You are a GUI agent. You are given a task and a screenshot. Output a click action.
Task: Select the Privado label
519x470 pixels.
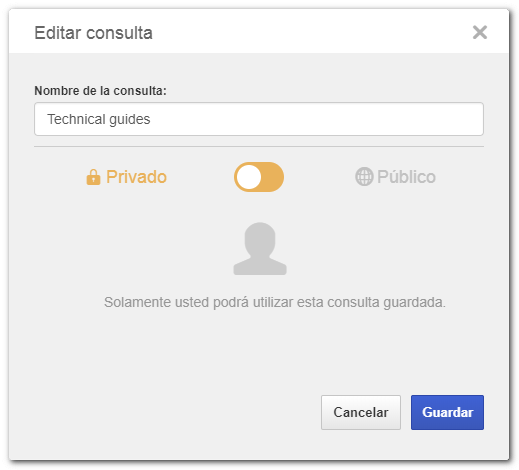tap(136, 177)
